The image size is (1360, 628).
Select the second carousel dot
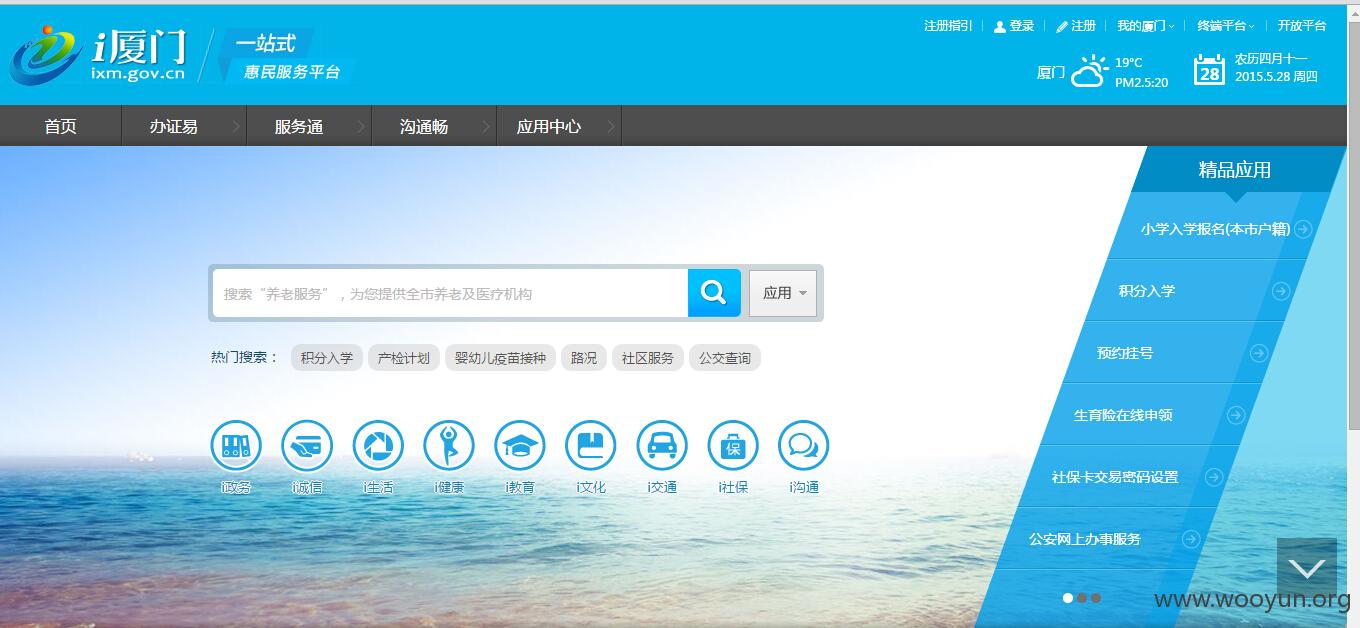1082,598
